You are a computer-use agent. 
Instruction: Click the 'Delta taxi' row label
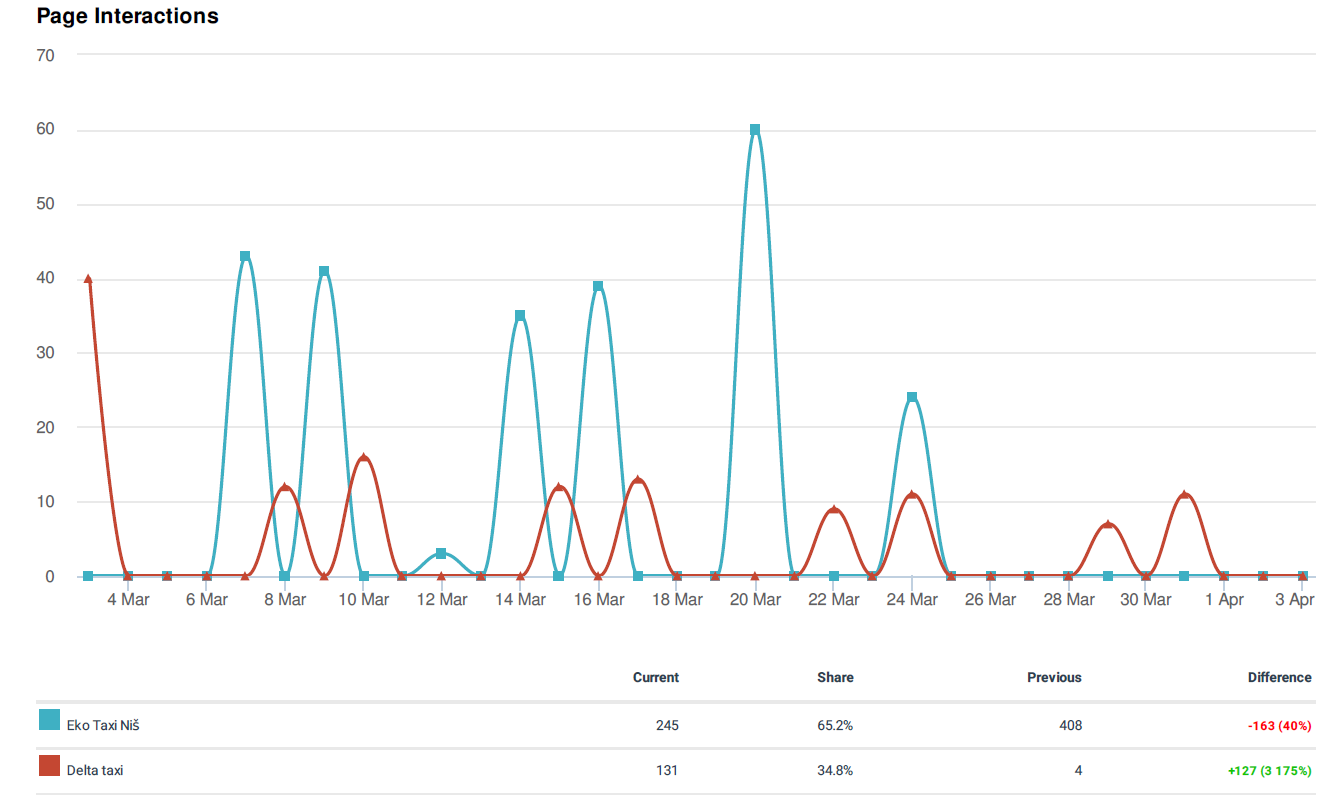click(x=95, y=770)
